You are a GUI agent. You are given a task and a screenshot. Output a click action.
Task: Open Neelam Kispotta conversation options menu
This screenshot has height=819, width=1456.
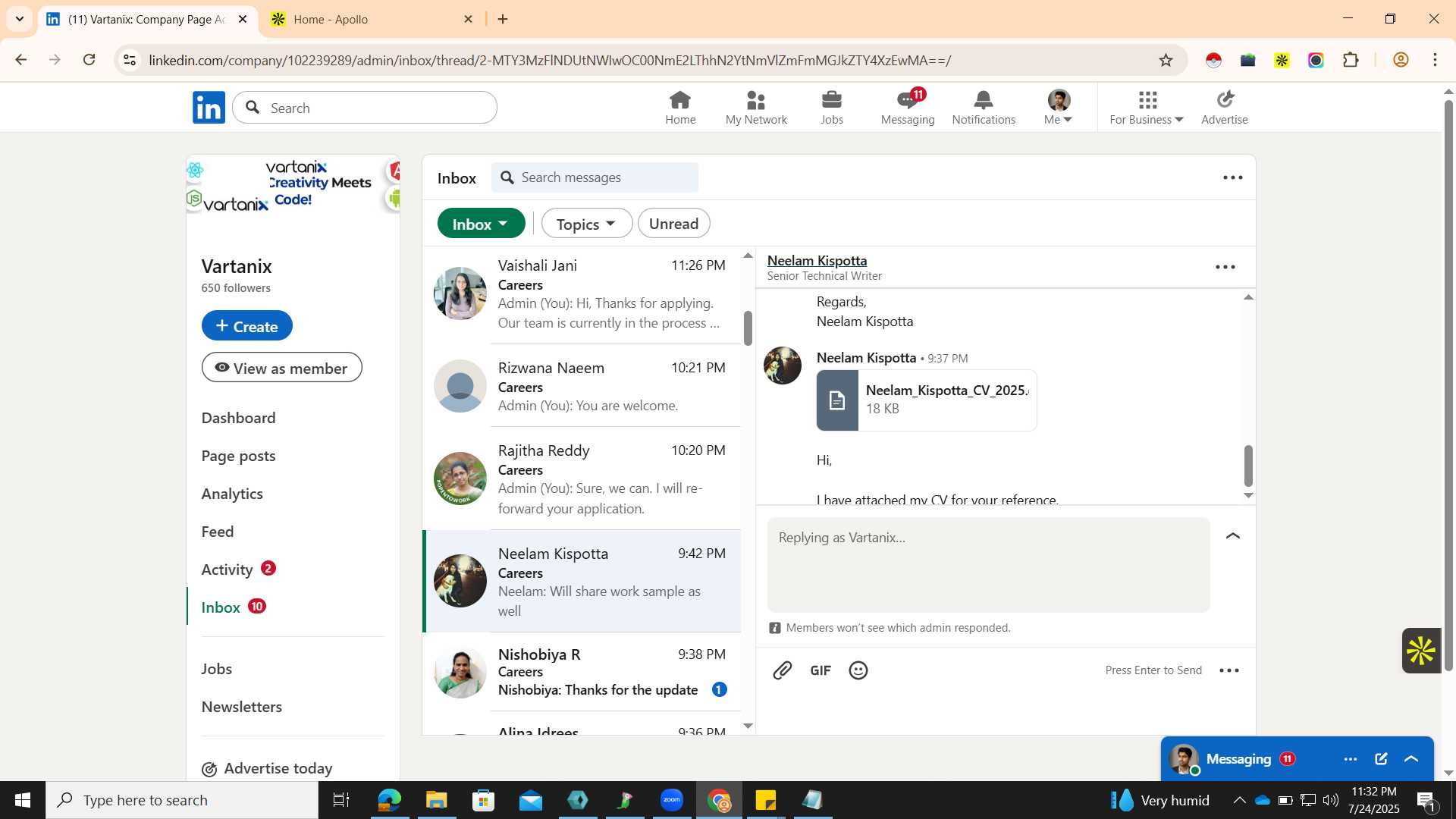tap(1225, 267)
